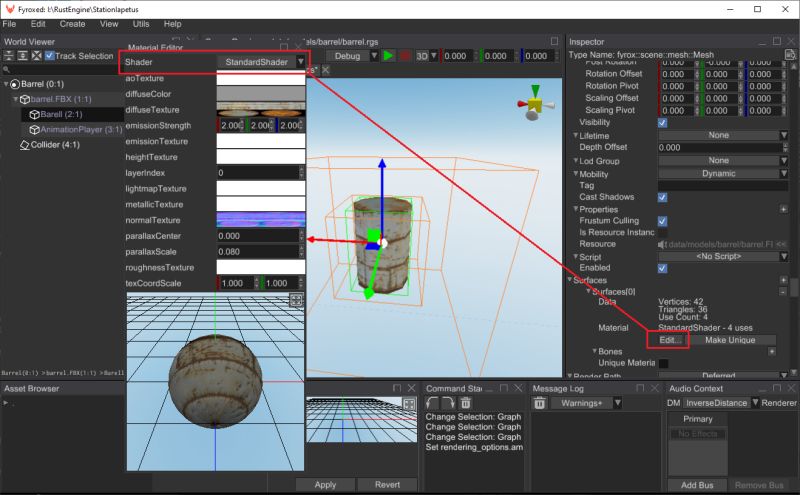
Task: Open the Edit menu
Action: point(38,24)
